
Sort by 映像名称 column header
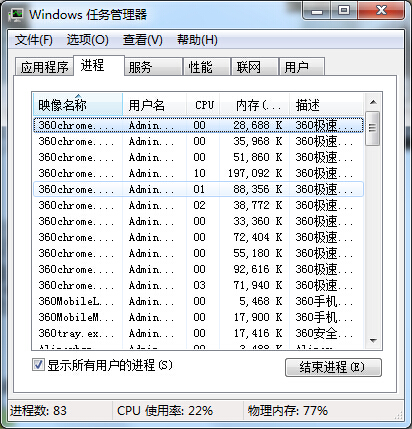(78, 105)
